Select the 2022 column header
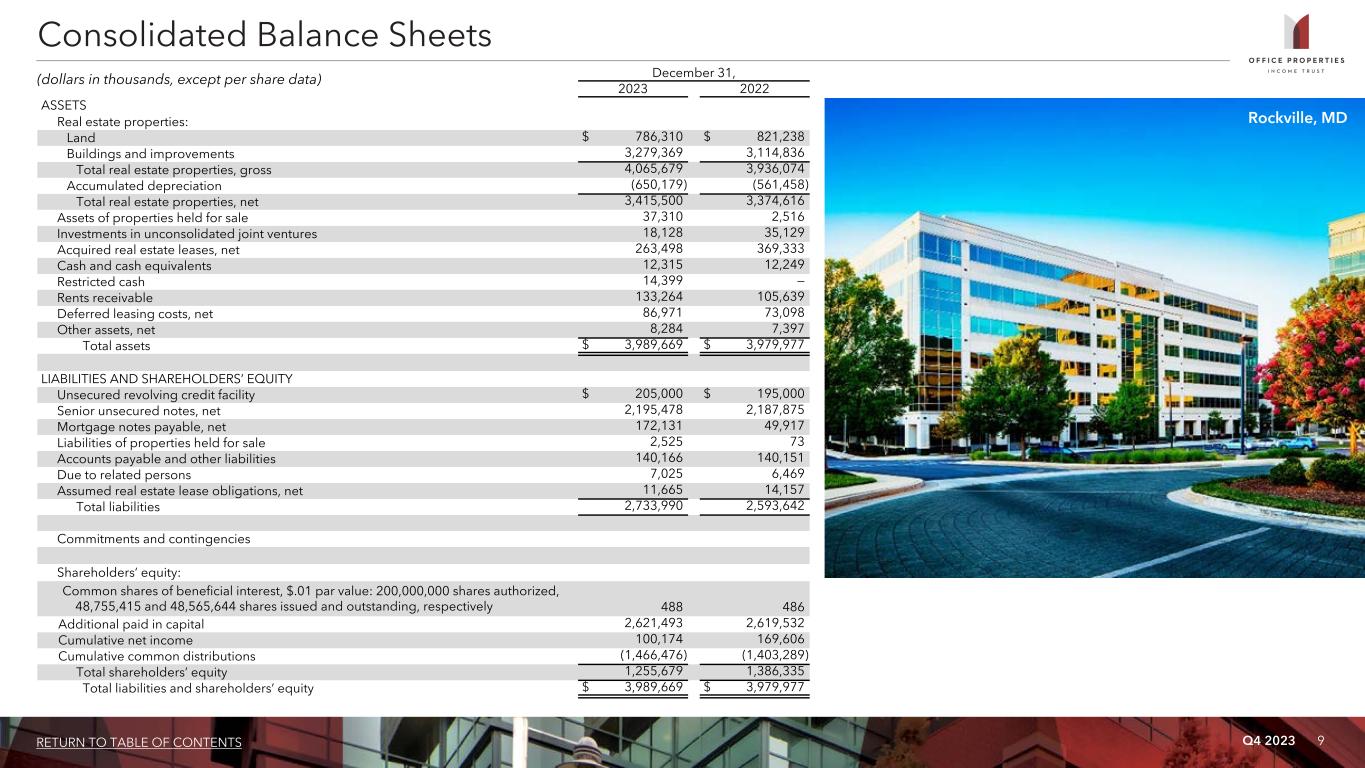Image resolution: width=1365 pixels, height=768 pixels. click(754, 88)
